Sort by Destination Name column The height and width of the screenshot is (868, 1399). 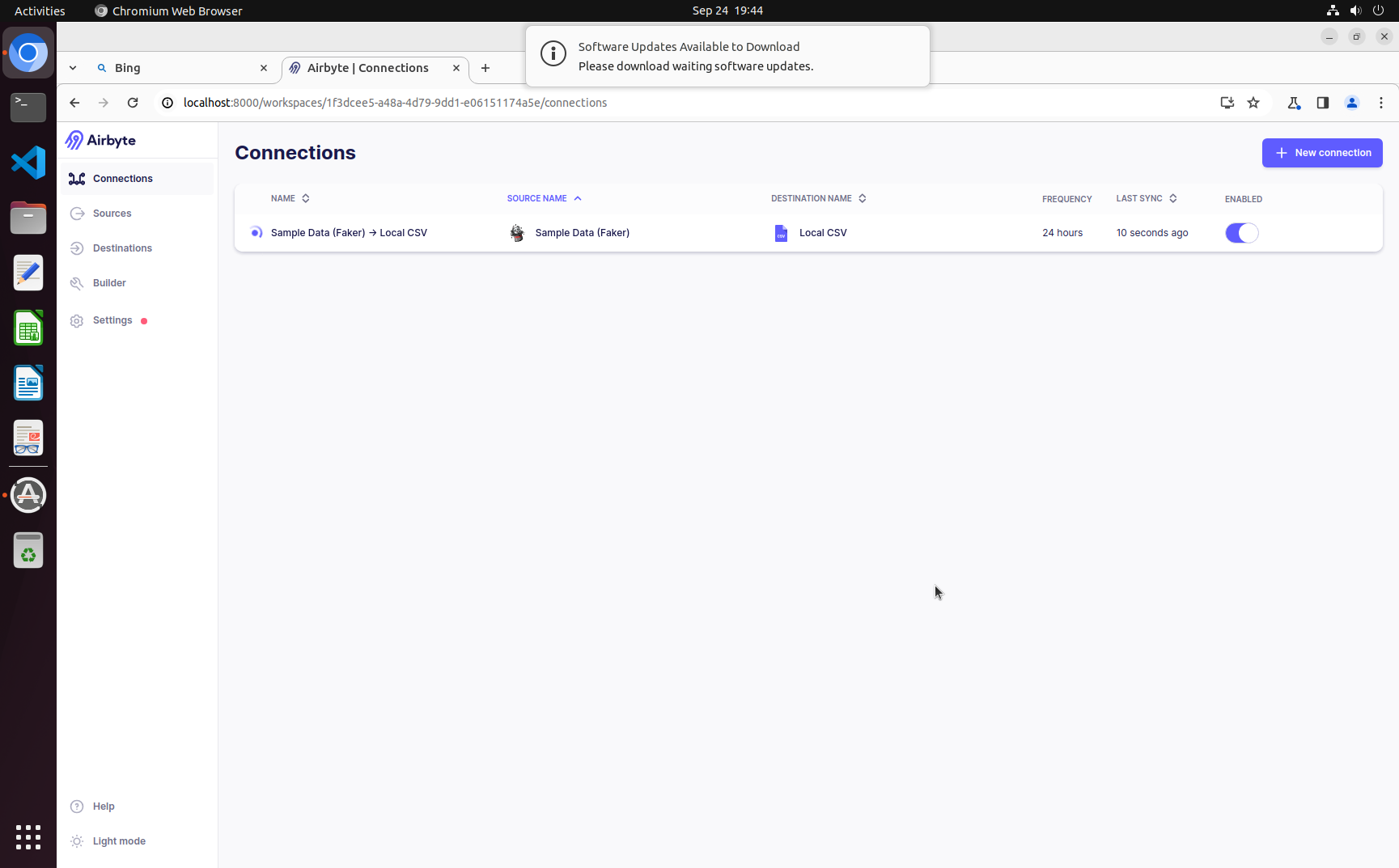click(x=819, y=198)
